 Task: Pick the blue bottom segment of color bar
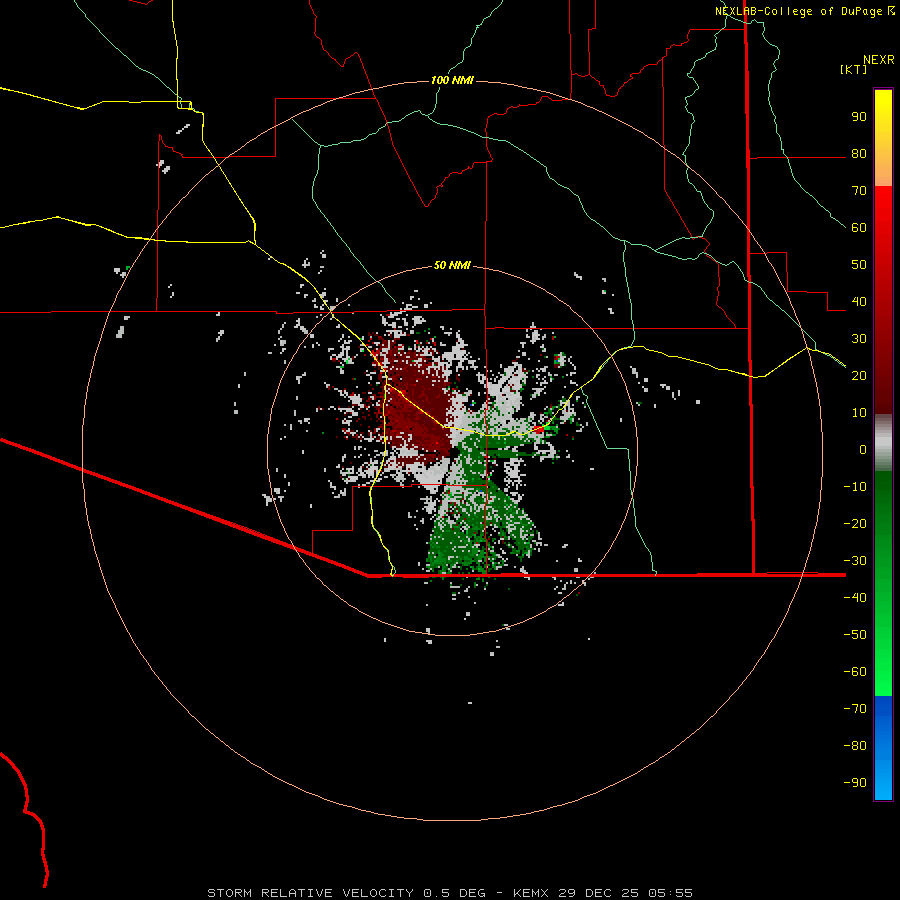tap(883, 748)
